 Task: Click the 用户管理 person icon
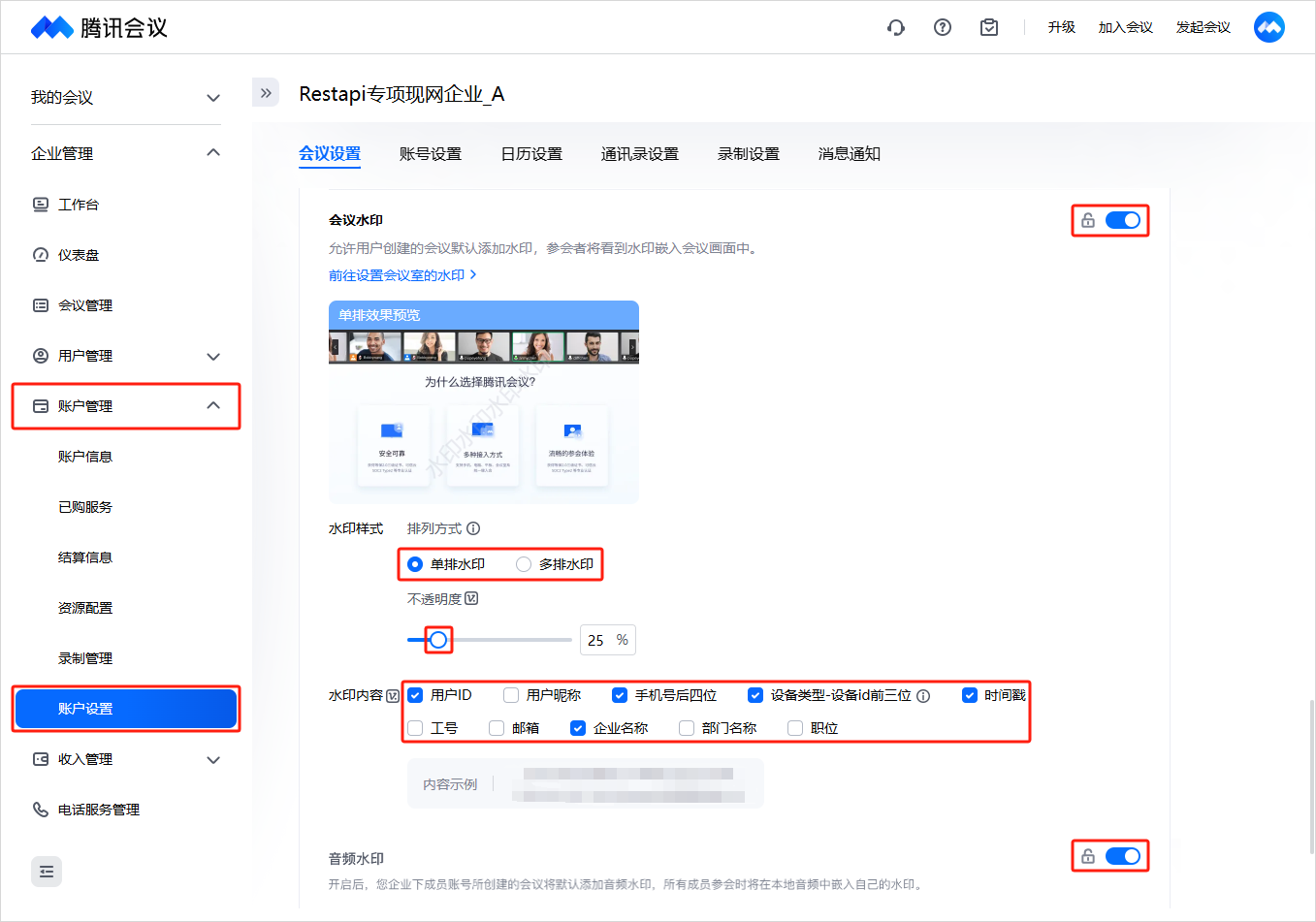click(41, 356)
